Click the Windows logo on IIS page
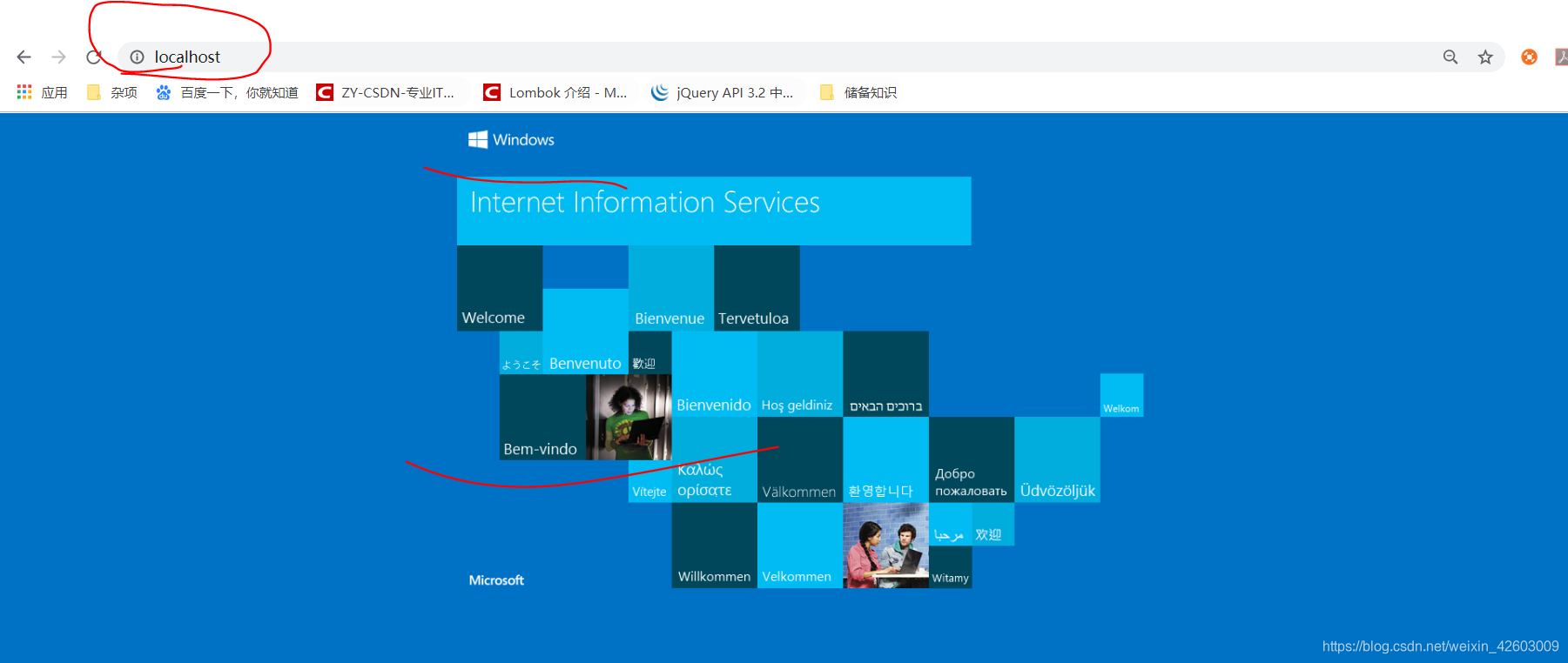1568x663 pixels. (511, 139)
